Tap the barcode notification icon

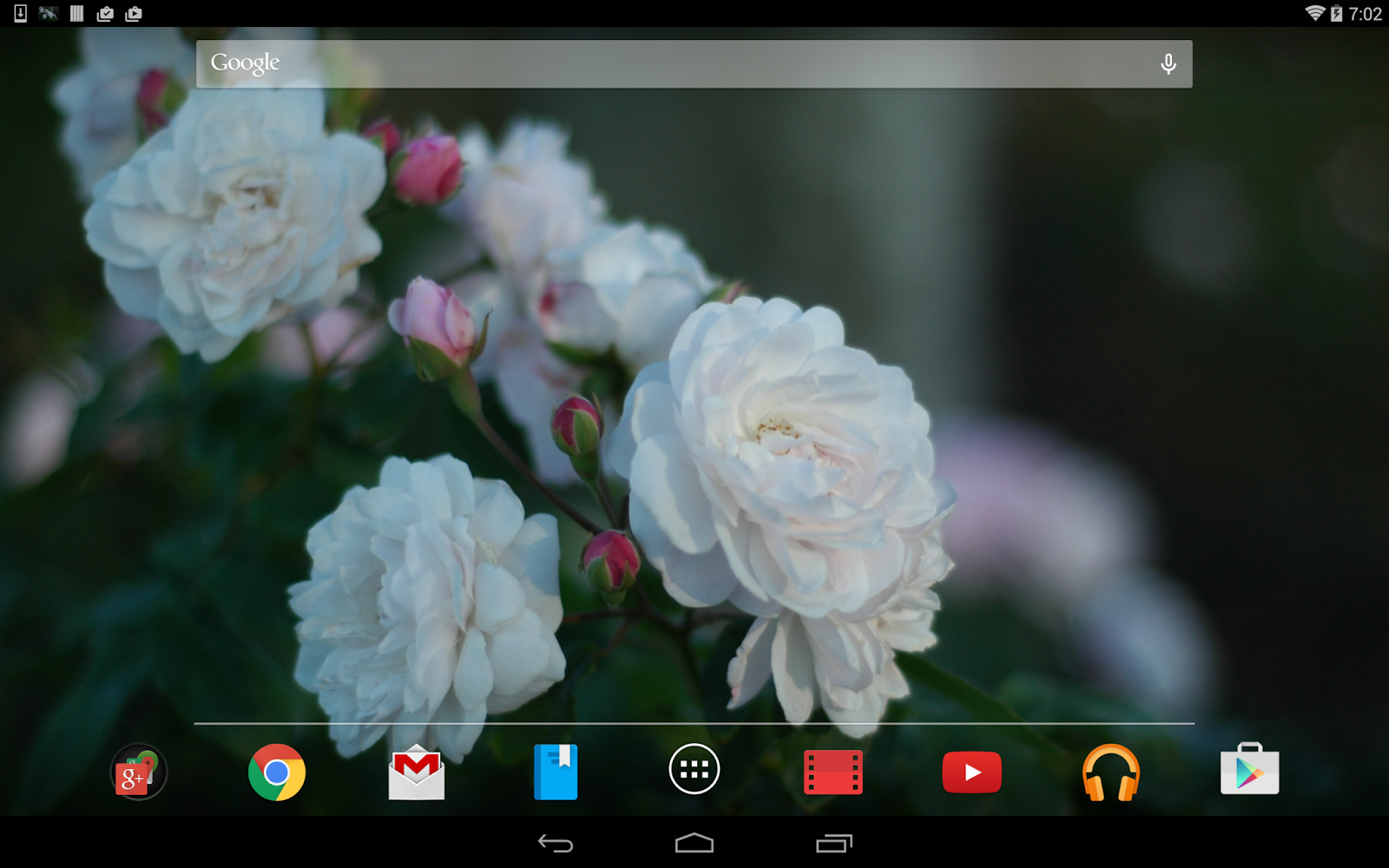(x=77, y=13)
